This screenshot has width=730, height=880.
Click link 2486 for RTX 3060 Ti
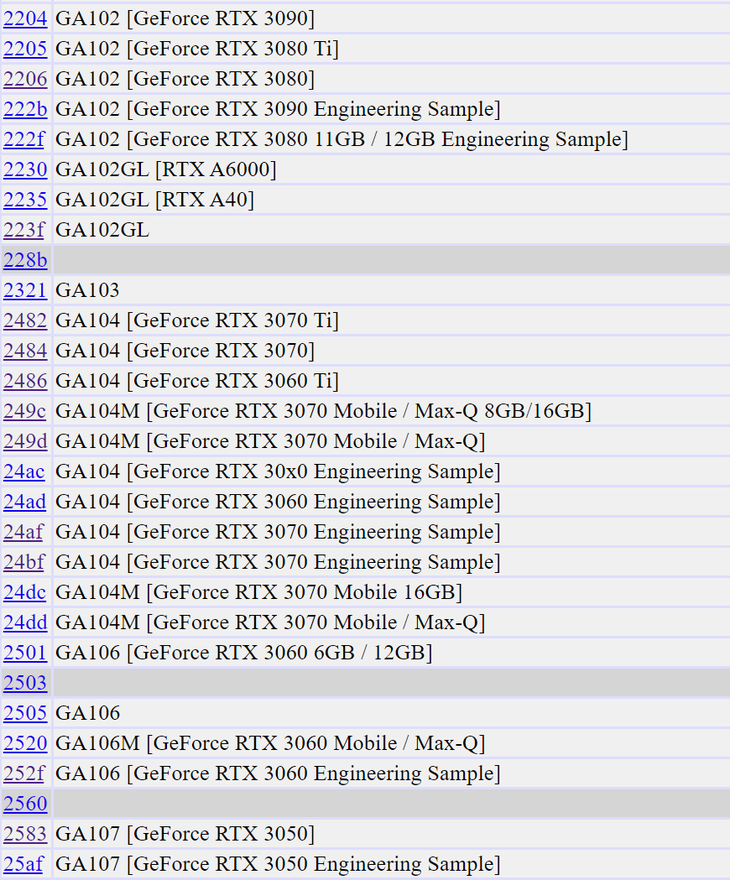[25, 381]
